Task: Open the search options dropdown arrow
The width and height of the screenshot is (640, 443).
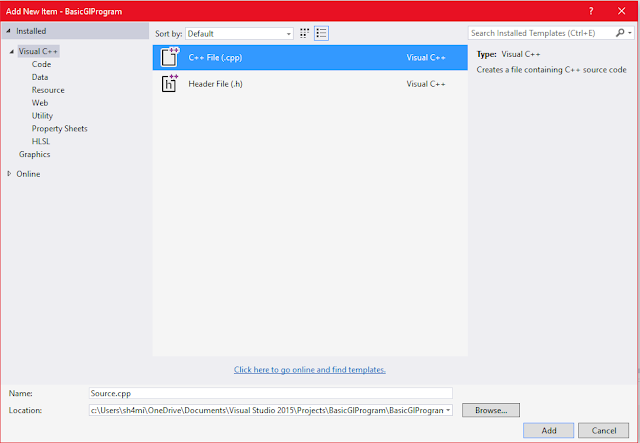Action: click(x=630, y=33)
